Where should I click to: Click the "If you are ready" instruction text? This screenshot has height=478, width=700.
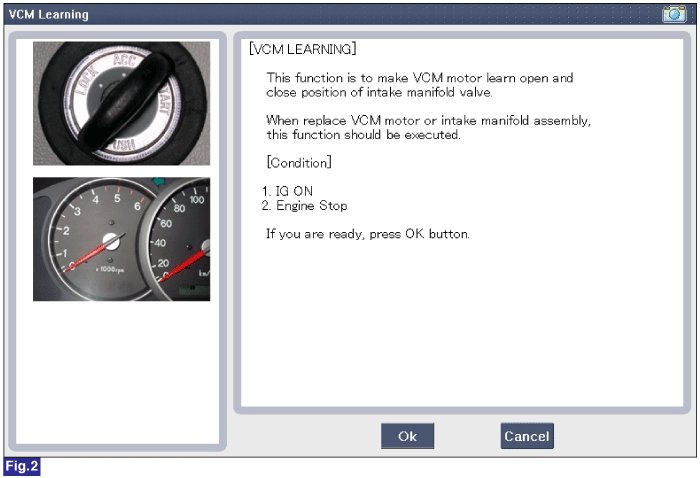[367, 234]
